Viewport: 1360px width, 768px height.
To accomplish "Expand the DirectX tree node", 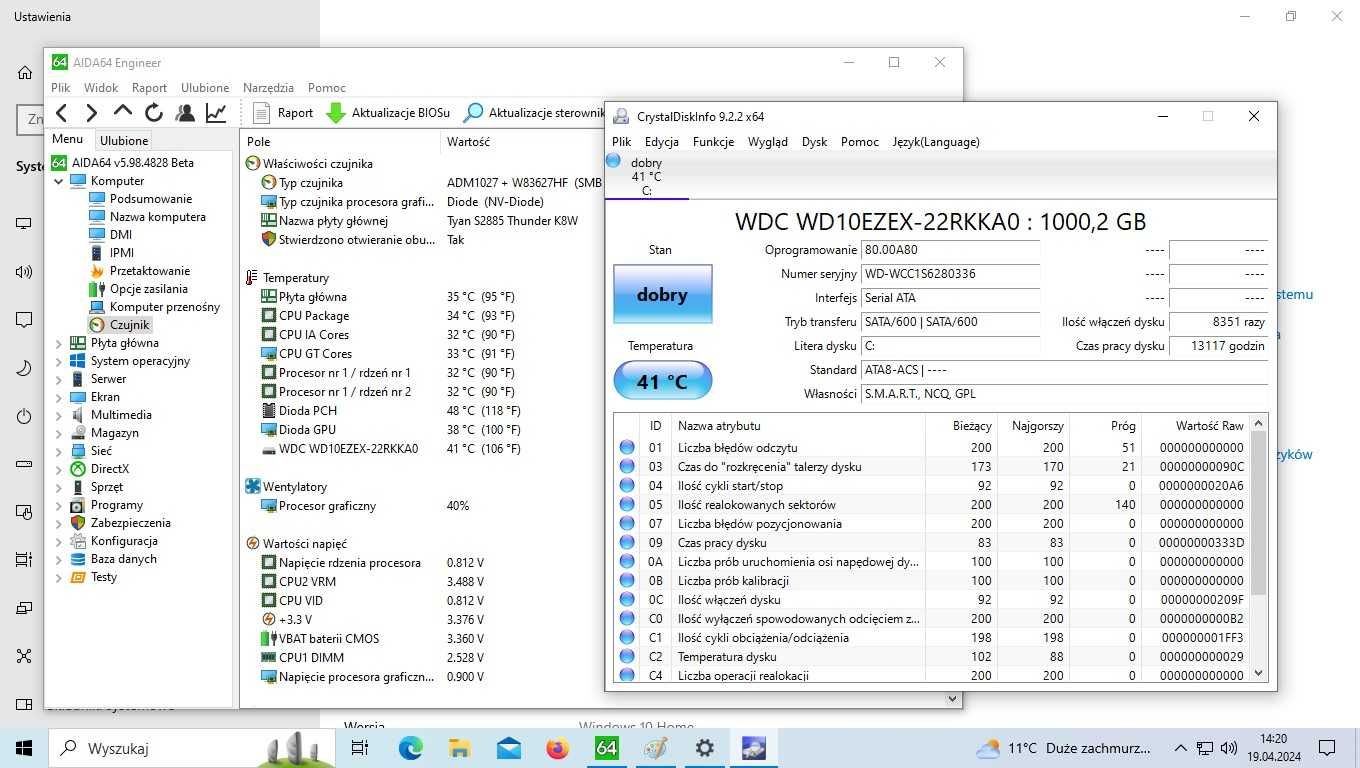I will point(59,469).
